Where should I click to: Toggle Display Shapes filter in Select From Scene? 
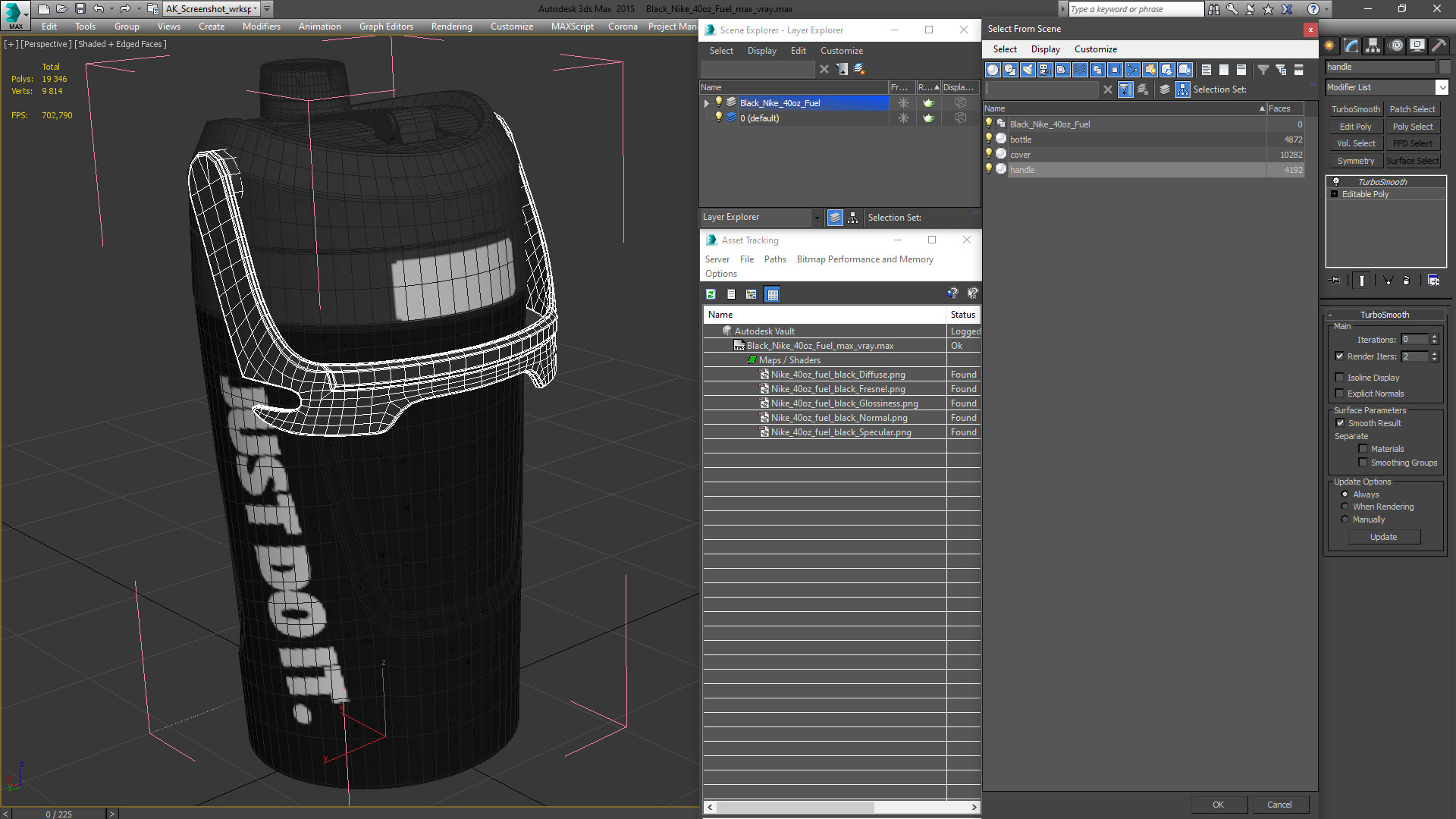point(1010,70)
